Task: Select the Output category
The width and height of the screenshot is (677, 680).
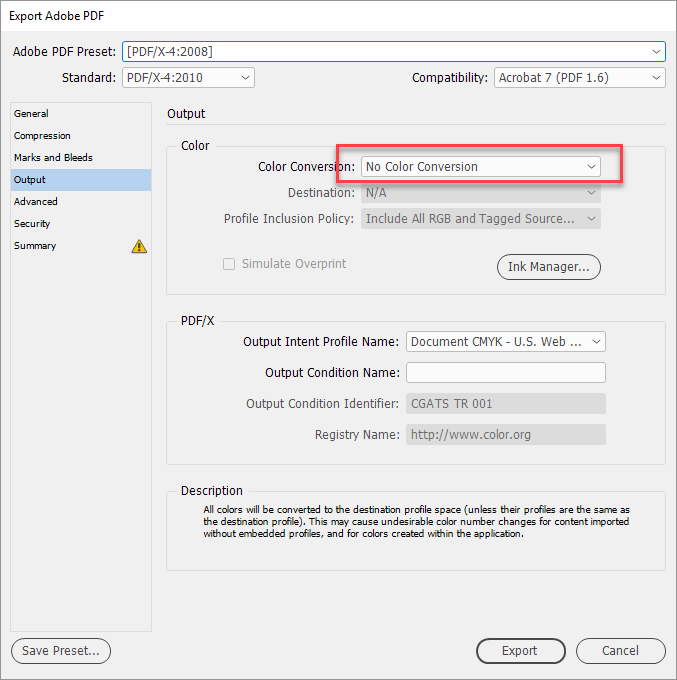Action: 81,180
